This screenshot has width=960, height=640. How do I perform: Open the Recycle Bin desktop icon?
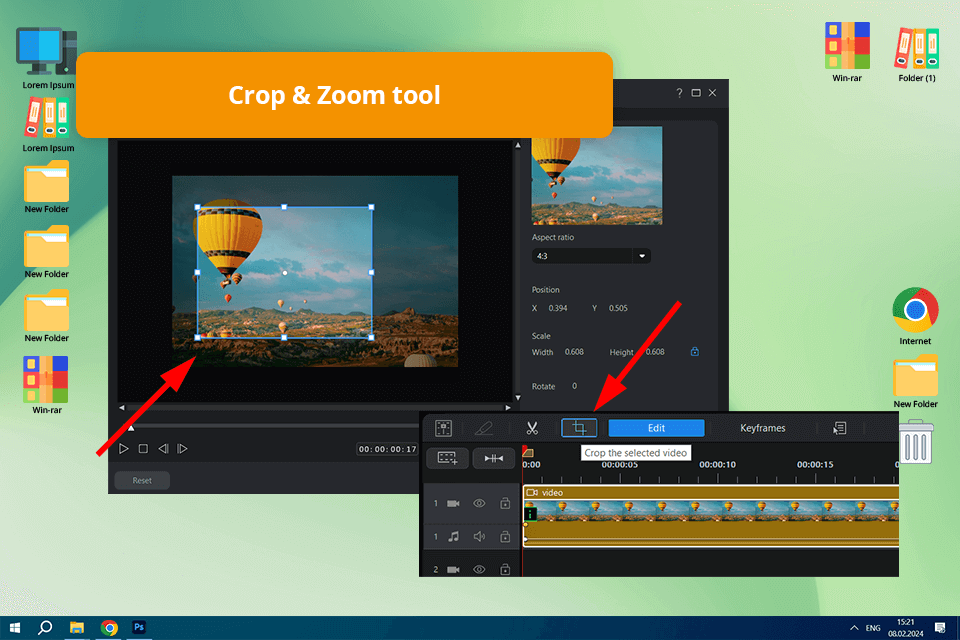pyautogui.click(x=915, y=441)
